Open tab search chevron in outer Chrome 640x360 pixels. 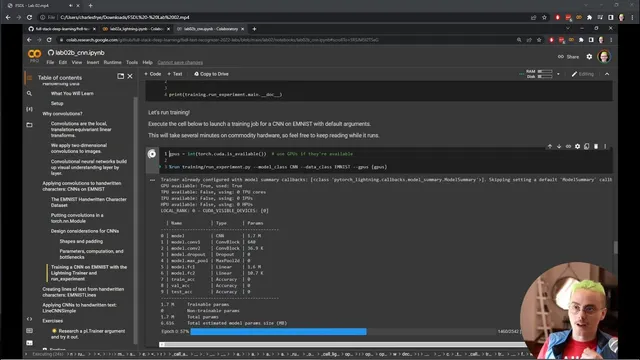[x=586, y=5]
